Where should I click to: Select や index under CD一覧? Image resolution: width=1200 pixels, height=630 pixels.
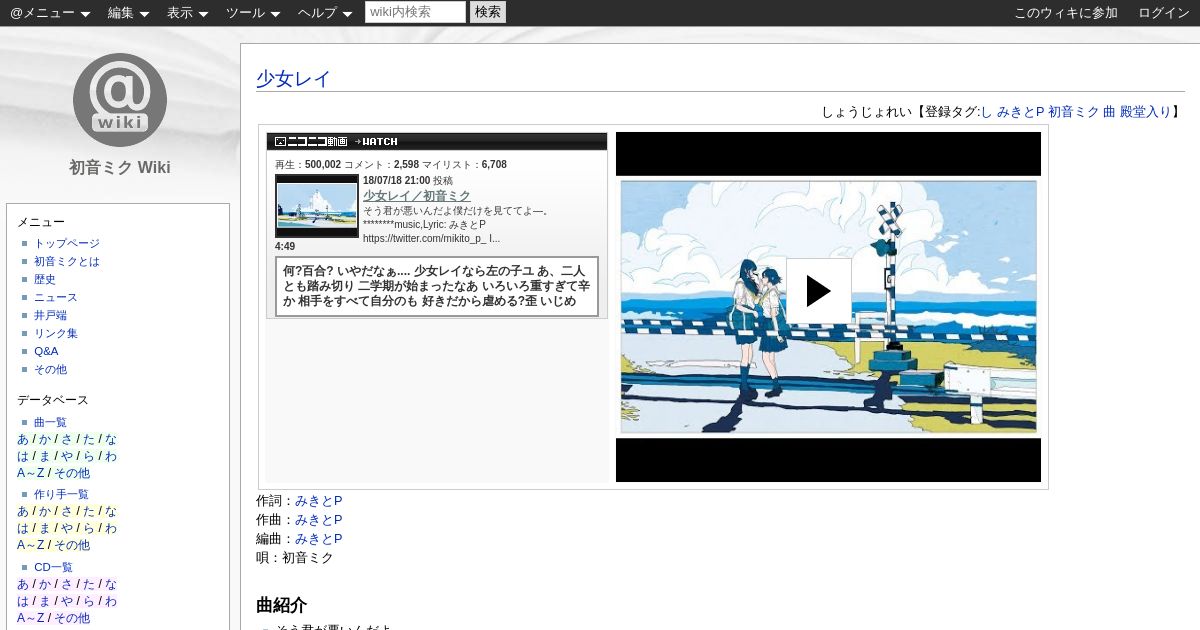click(66, 601)
